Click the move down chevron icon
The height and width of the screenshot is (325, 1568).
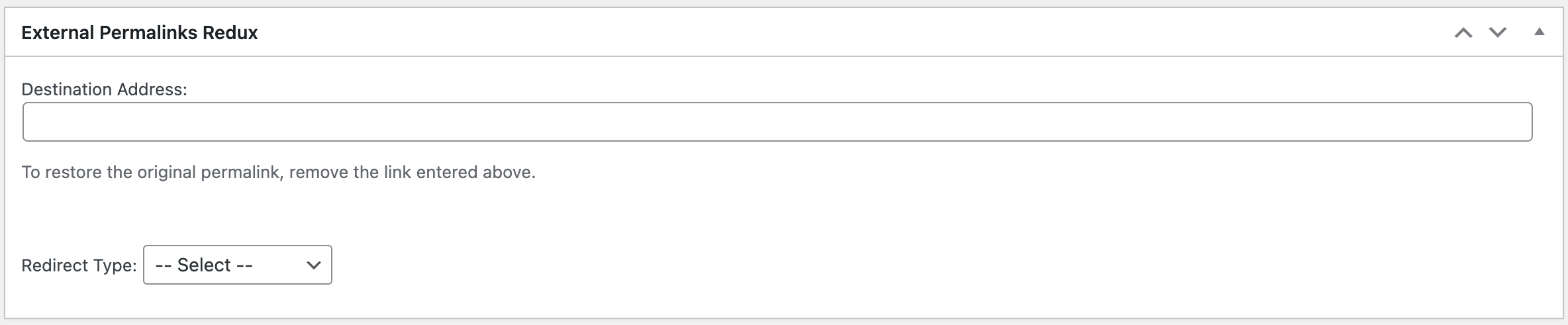pos(1498,32)
